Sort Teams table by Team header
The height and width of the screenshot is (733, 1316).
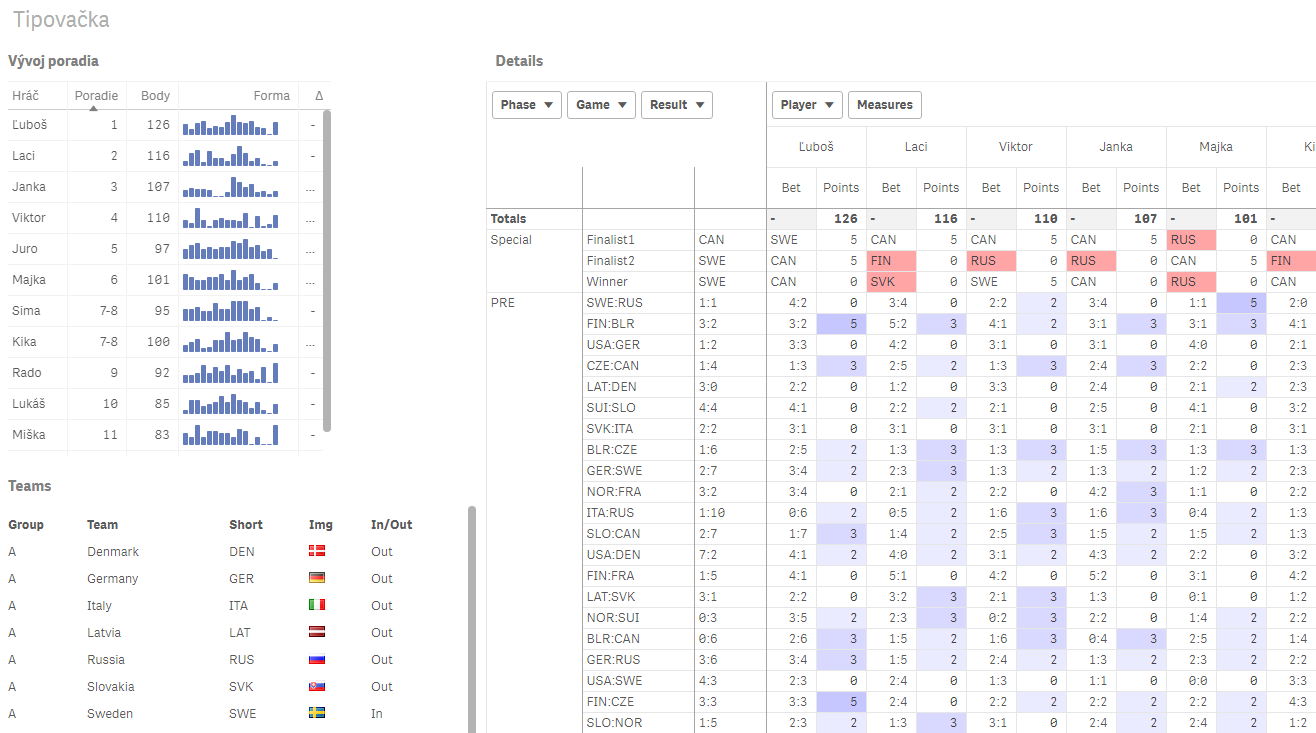pos(102,524)
